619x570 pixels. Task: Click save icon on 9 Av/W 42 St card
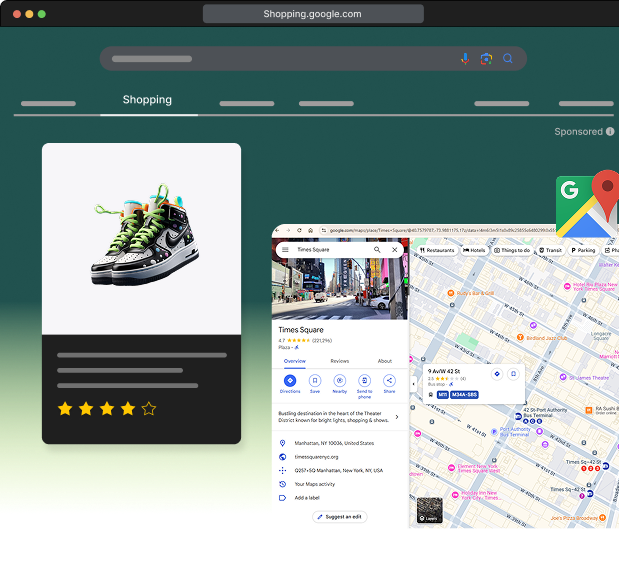(513, 373)
